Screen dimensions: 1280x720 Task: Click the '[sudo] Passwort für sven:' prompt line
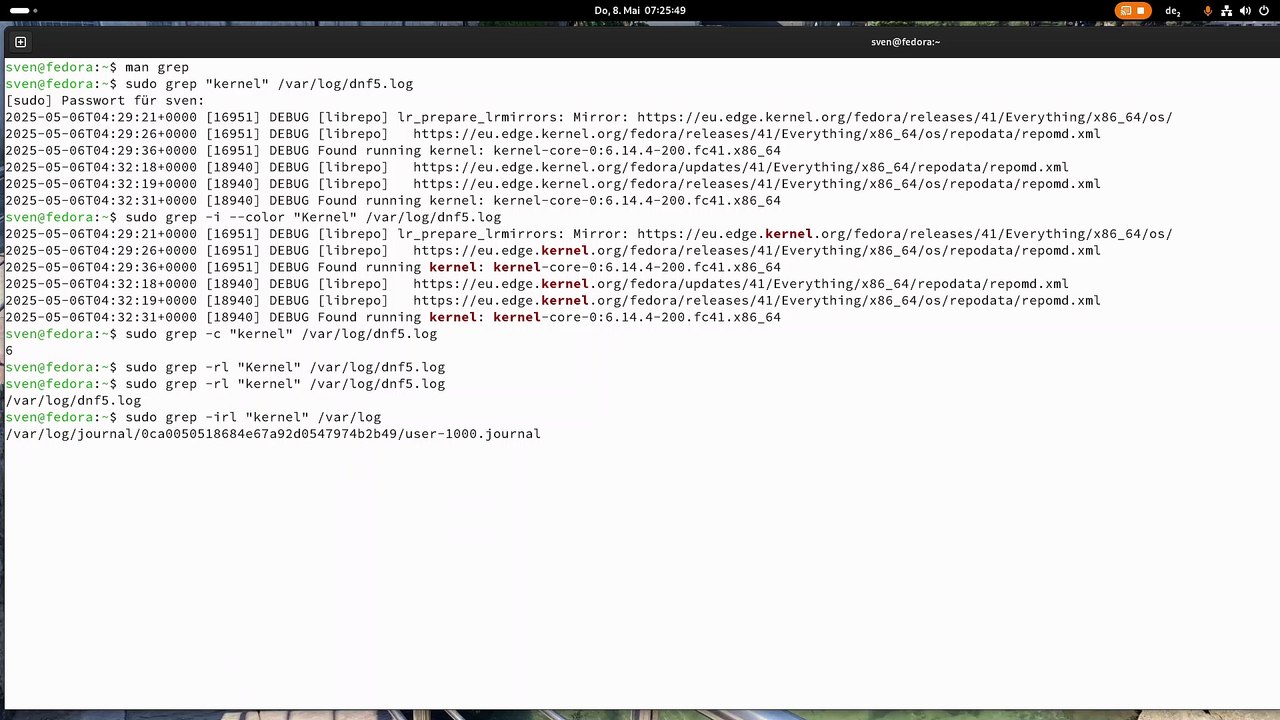click(105, 100)
